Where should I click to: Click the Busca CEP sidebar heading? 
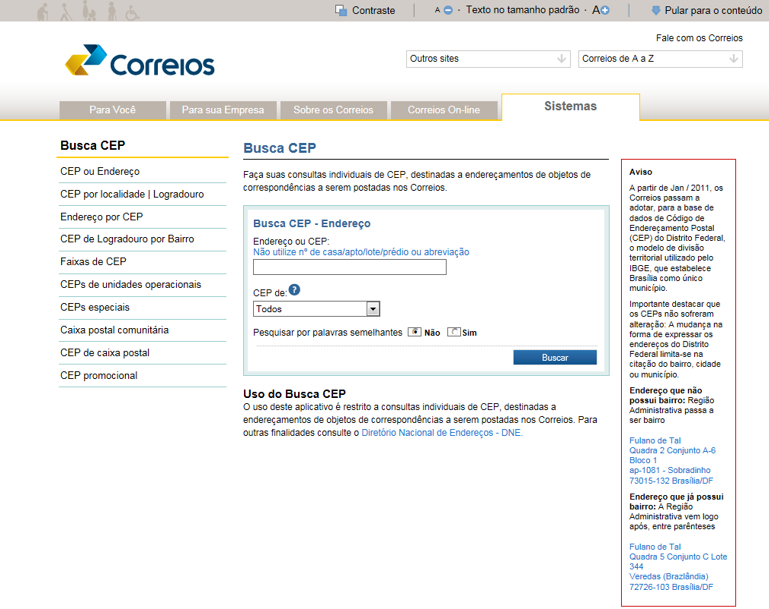pyautogui.click(x=93, y=146)
